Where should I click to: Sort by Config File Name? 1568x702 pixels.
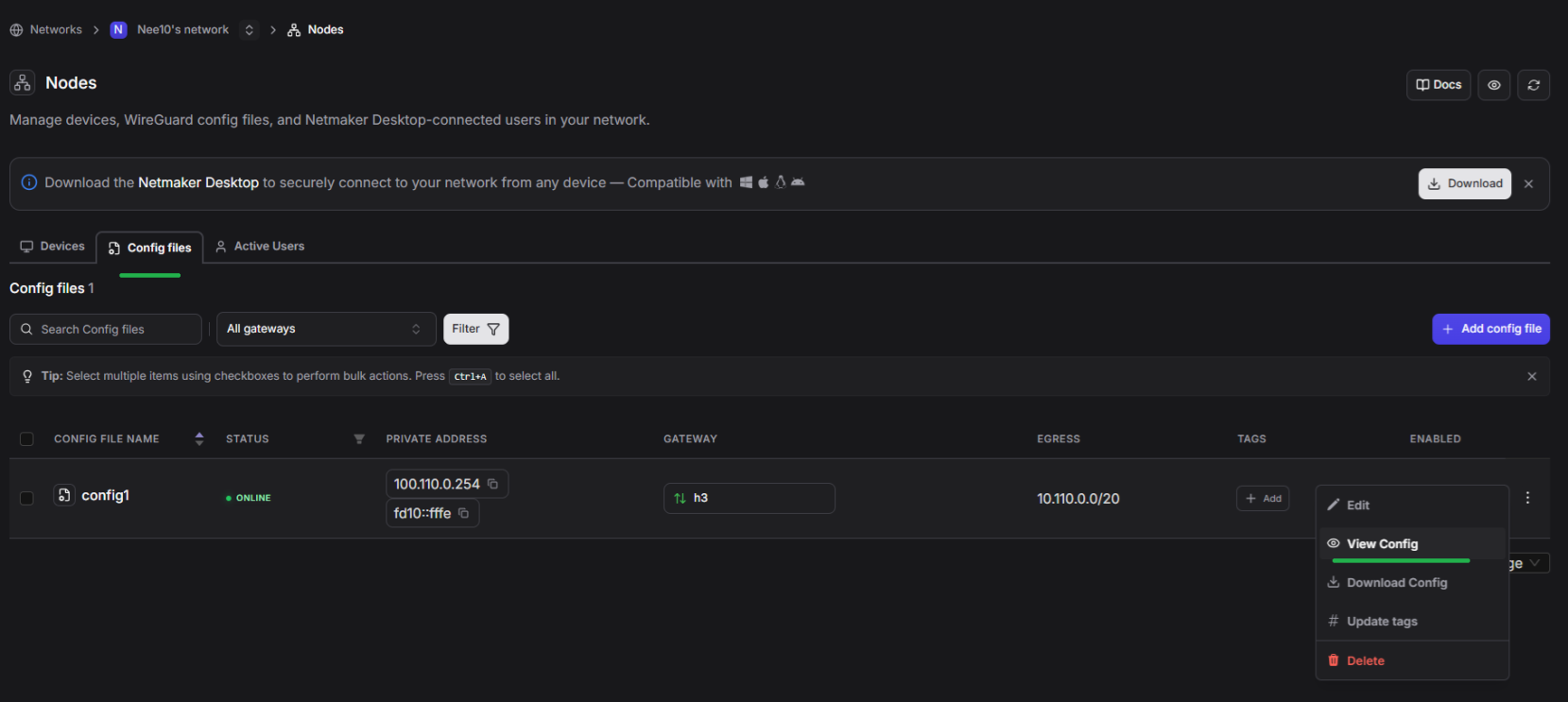click(x=199, y=438)
